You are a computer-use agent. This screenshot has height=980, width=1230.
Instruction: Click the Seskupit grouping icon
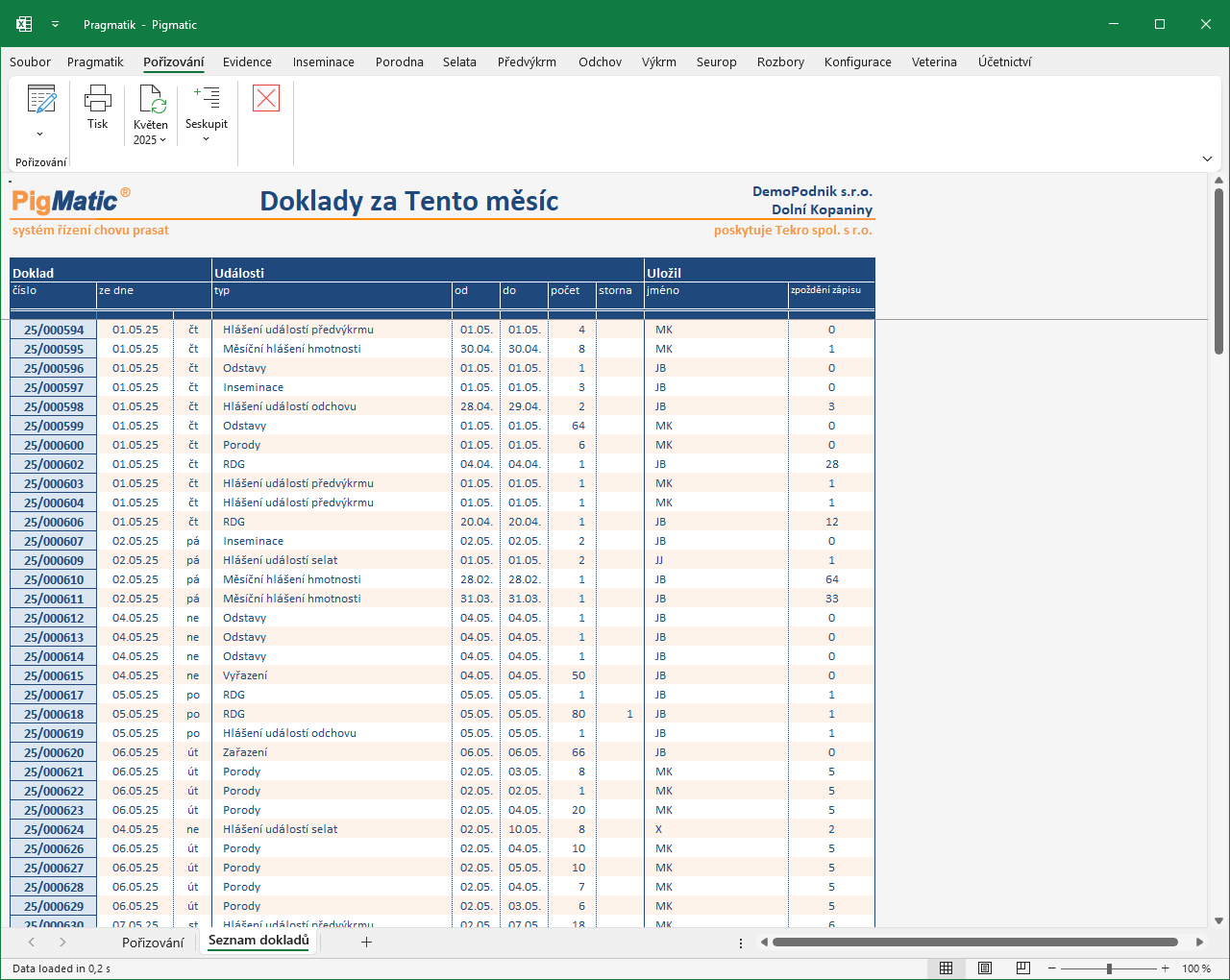click(x=207, y=97)
